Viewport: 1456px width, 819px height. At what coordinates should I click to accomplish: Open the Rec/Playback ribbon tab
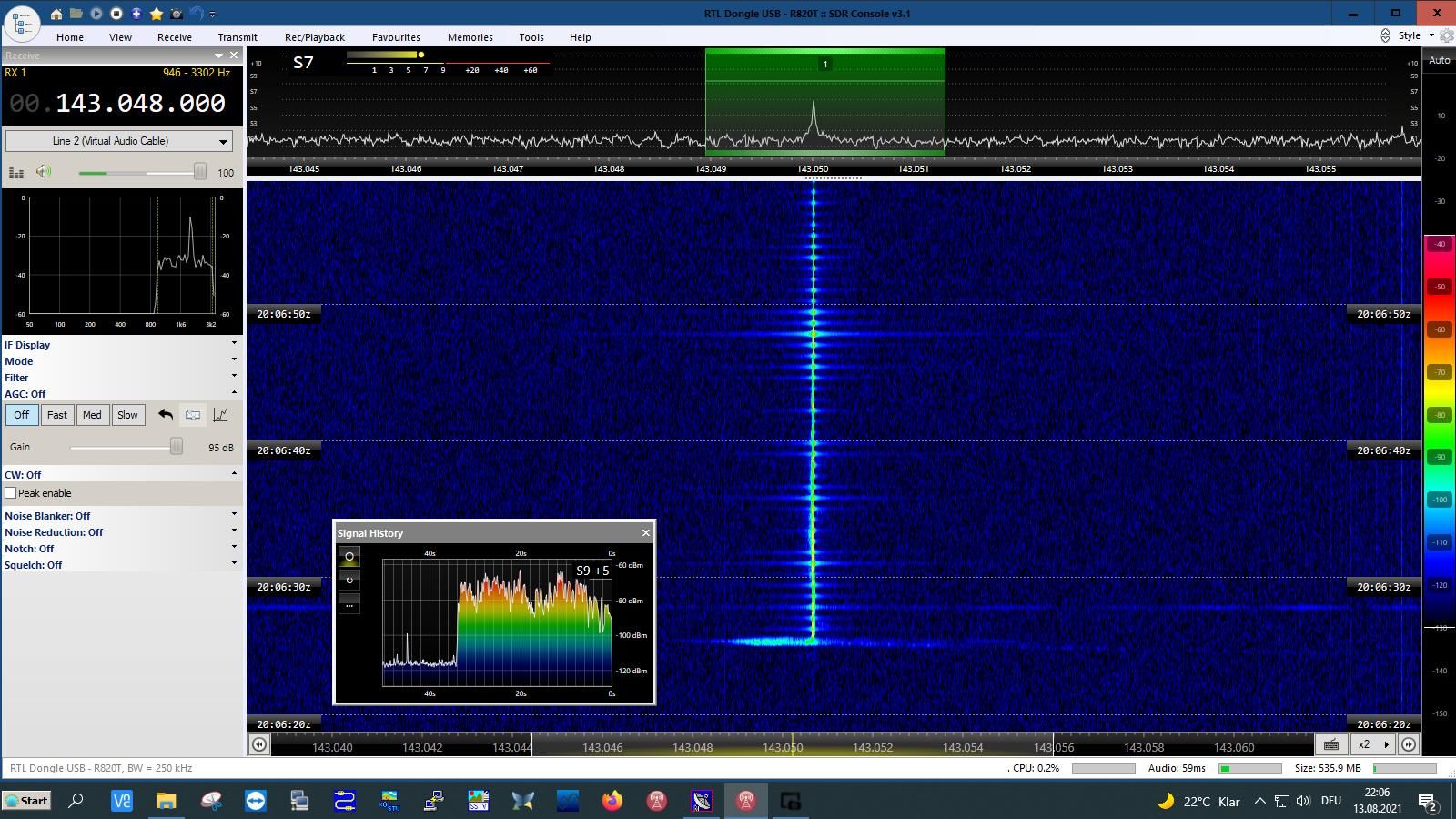pos(315,37)
